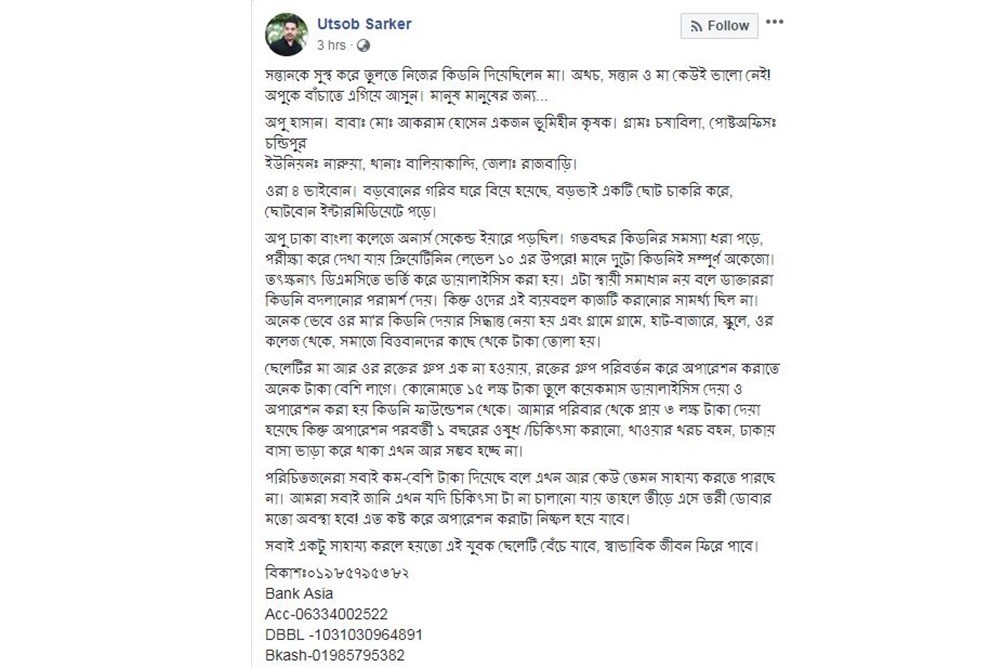Click the paragraph starting পরিচিতজনেরা সবাই
The image size is (1000, 667).
click(x=520, y=498)
